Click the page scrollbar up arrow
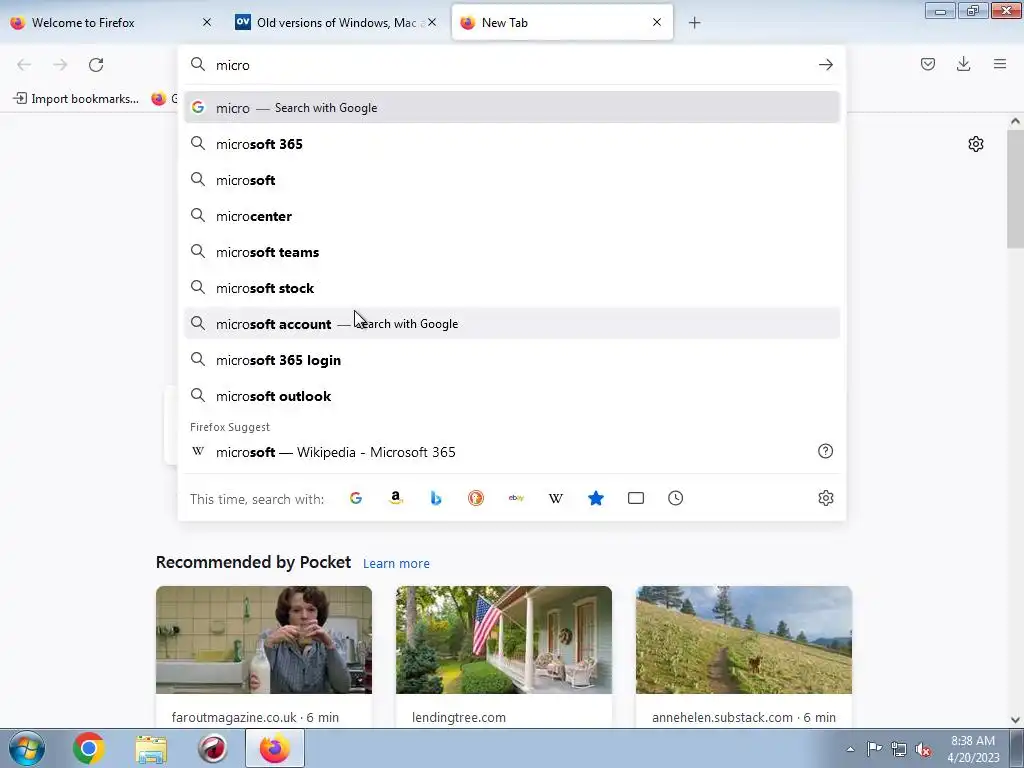The image size is (1024, 768). tap(1015, 121)
